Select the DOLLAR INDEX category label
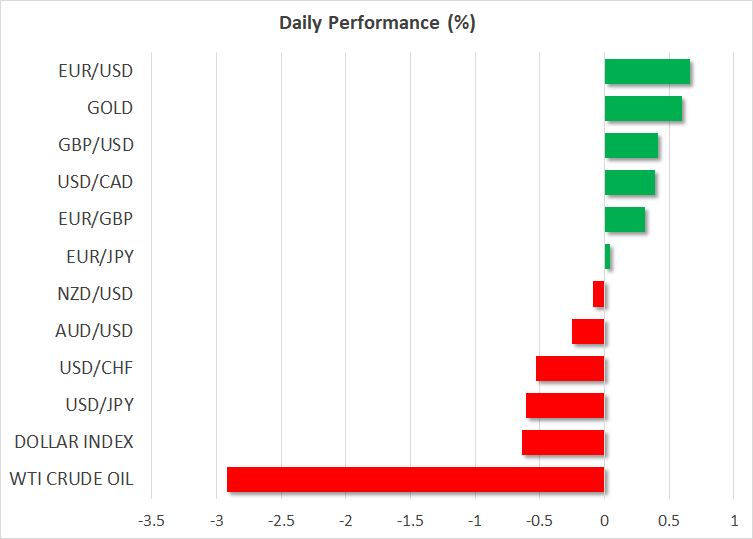This screenshot has height=539, width=753. pos(75,442)
